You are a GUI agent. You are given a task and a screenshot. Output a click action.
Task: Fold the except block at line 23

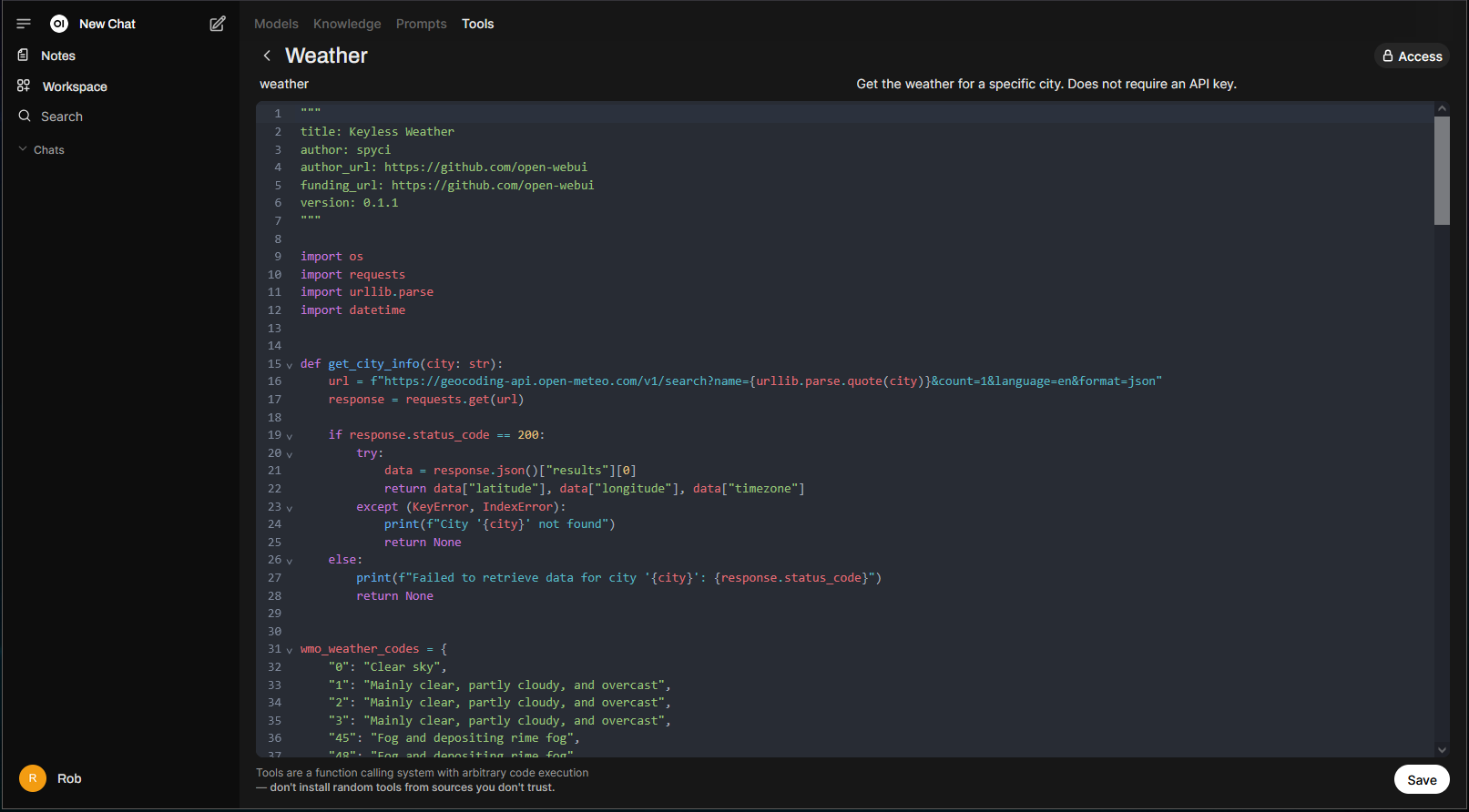pyautogui.click(x=290, y=508)
